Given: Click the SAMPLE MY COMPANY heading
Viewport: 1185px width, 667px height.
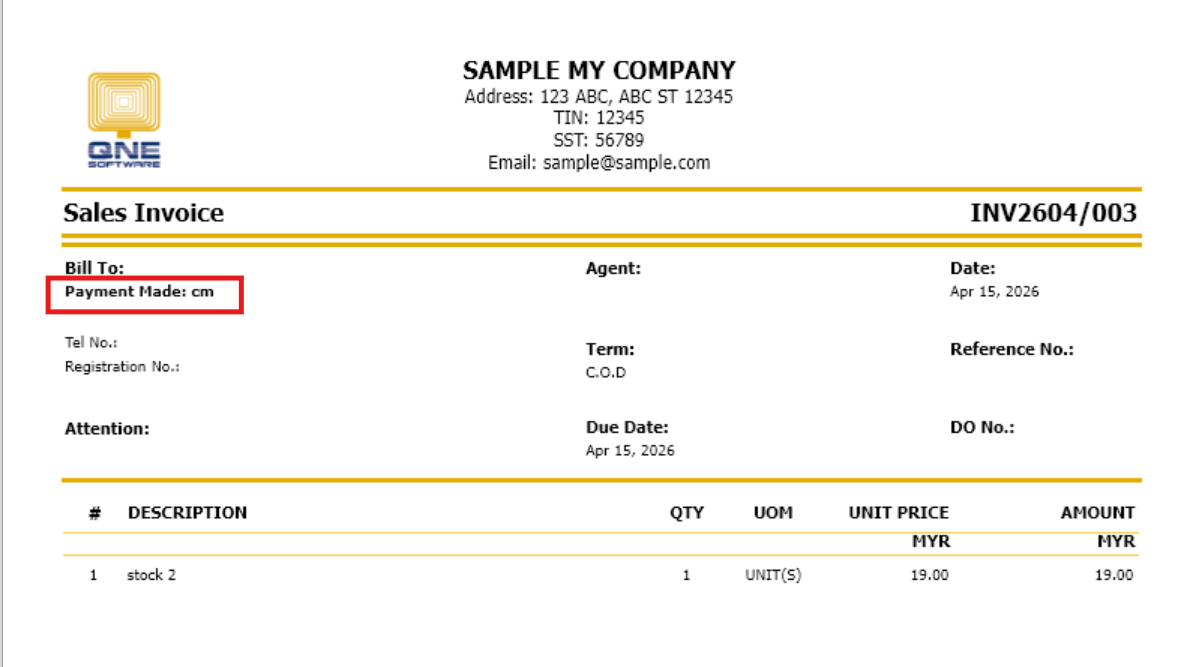Looking at the screenshot, I should point(599,71).
